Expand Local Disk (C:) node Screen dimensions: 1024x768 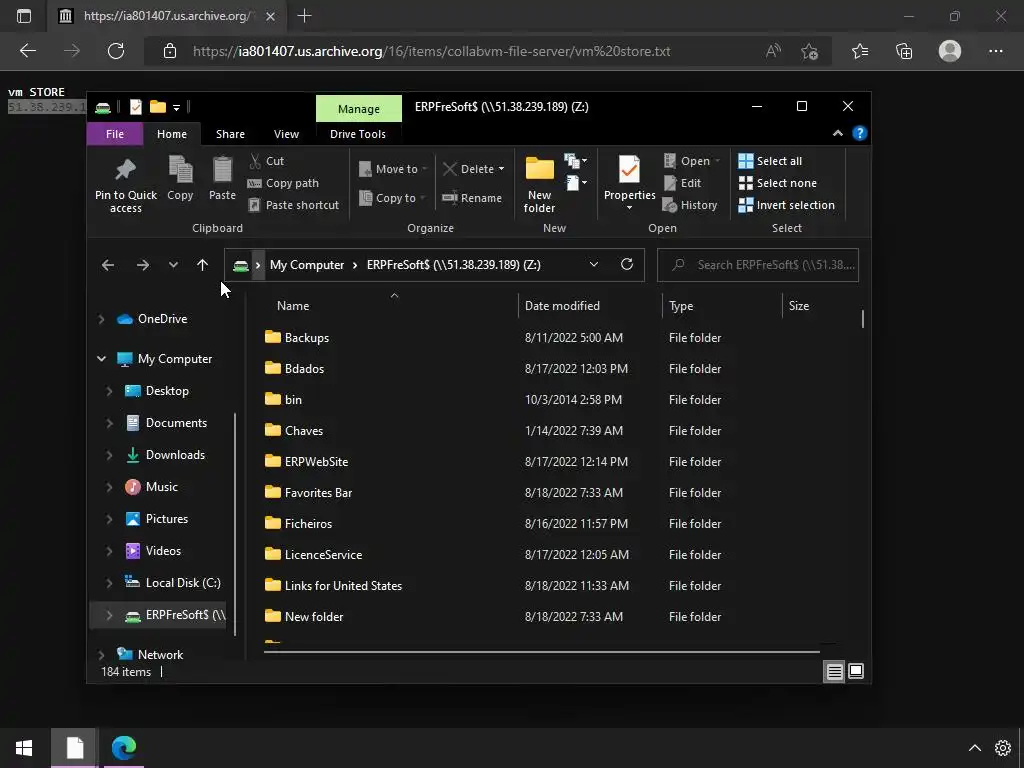tap(109, 583)
